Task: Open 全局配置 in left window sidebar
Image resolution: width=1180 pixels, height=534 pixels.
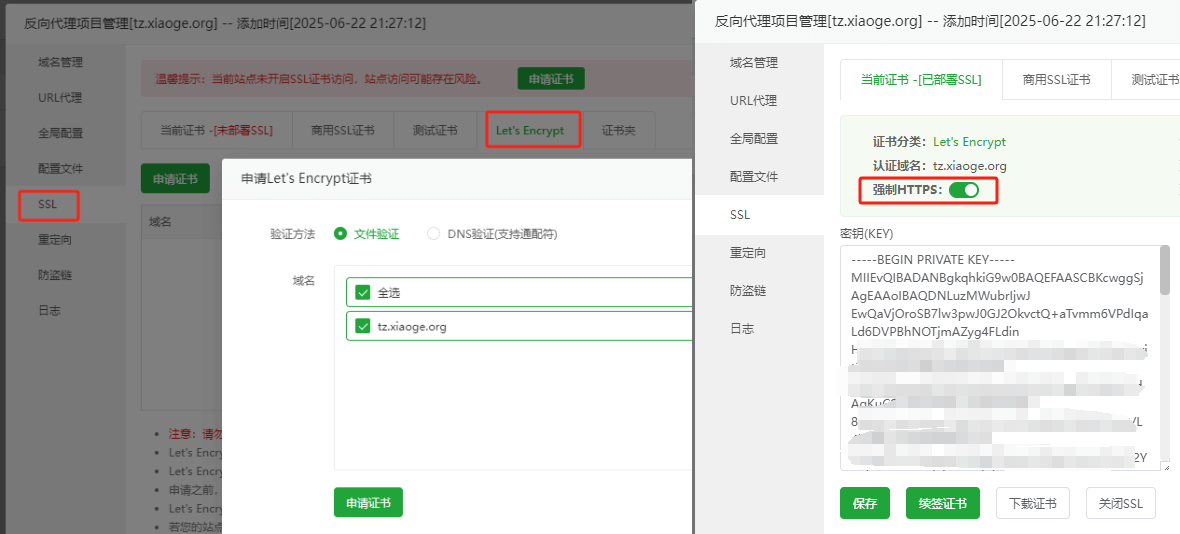Action: (60, 133)
